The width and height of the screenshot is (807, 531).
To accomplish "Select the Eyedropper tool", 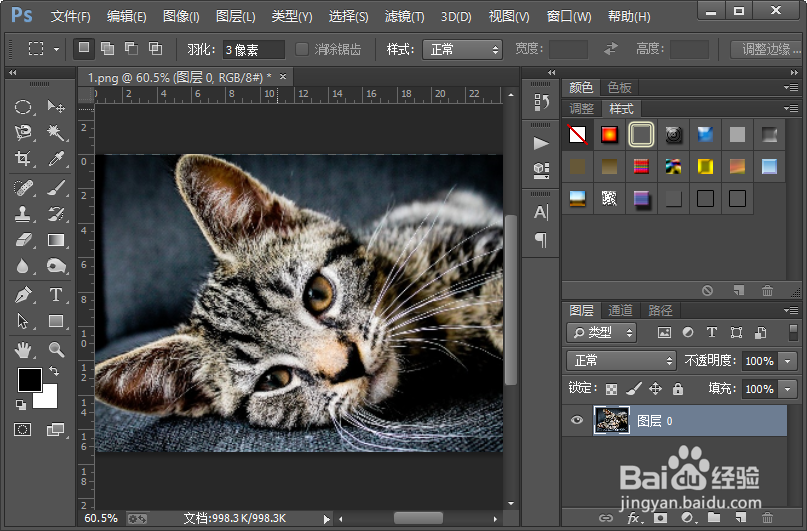I will coord(56,158).
